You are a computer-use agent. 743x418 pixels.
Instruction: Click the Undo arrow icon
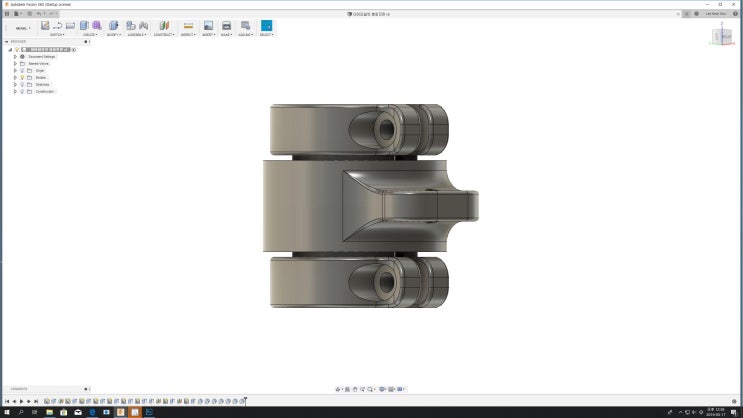(39, 14)
